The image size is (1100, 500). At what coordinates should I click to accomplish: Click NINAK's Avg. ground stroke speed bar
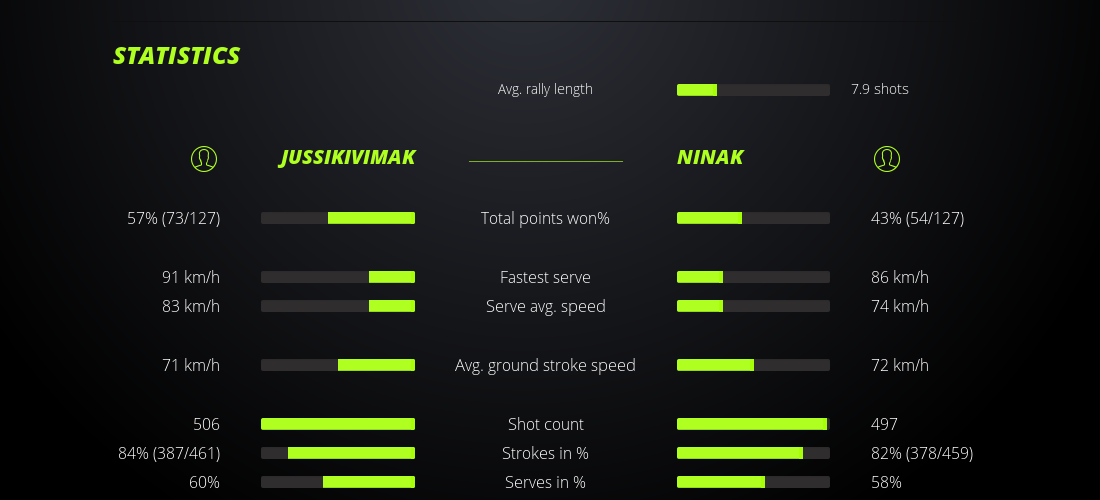[753, 365]
